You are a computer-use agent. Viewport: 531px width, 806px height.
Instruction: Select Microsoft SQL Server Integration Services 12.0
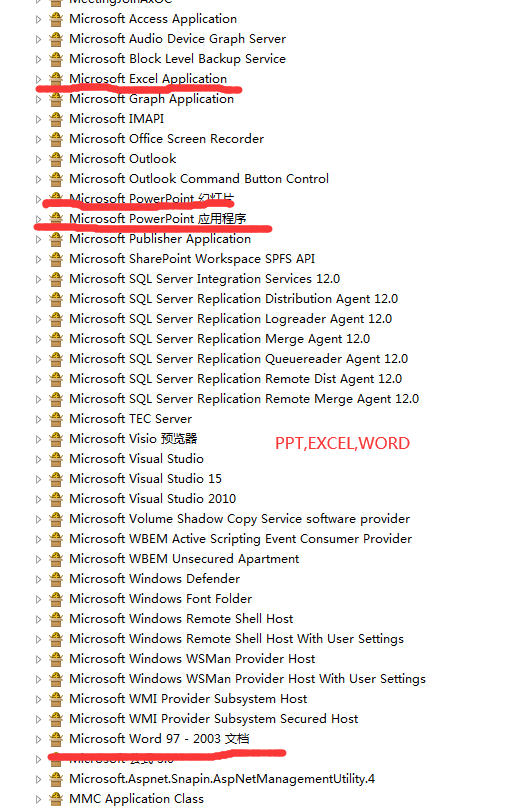pyautogui.click(x=205, y=279)
